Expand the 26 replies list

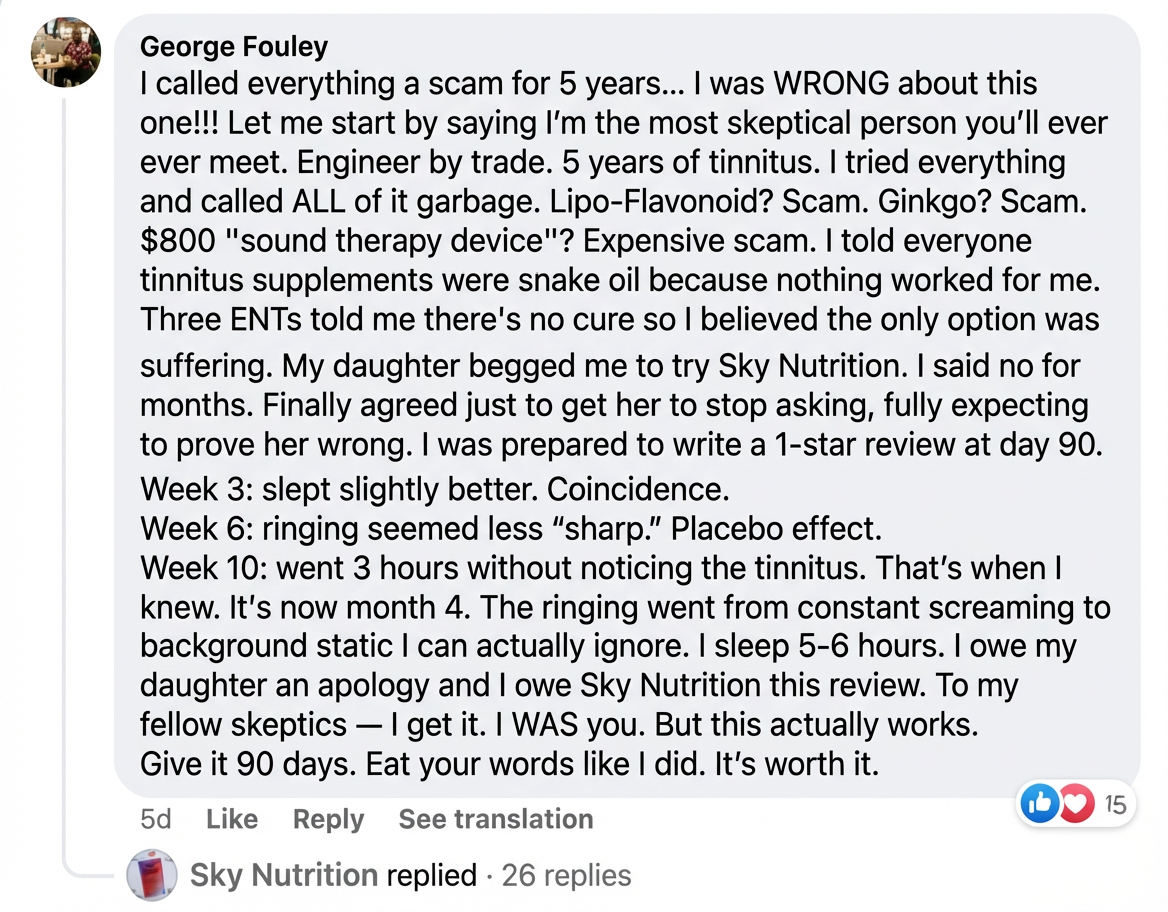pos(566,875)
